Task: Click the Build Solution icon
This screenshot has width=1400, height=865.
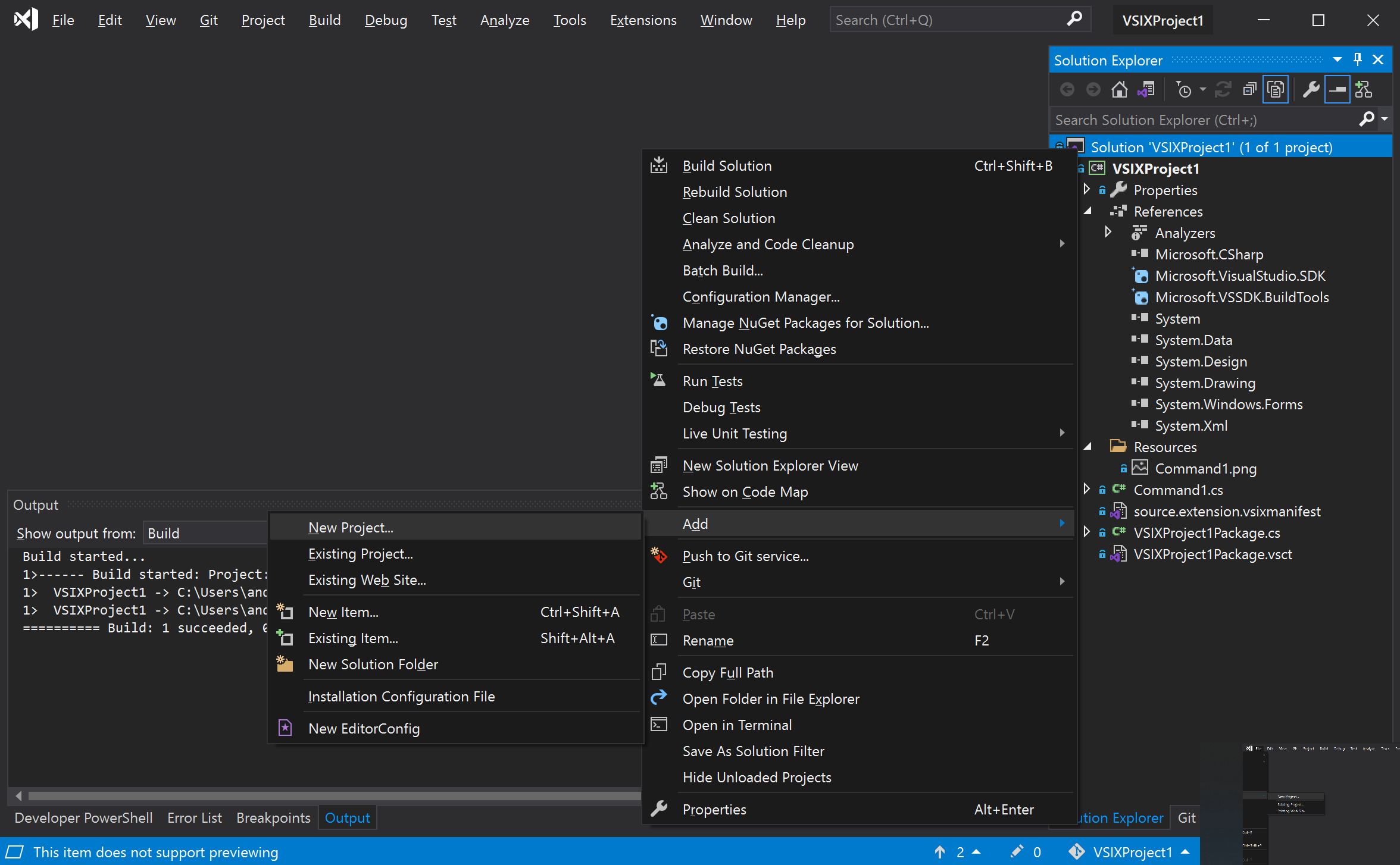Action: click(659, 165)
